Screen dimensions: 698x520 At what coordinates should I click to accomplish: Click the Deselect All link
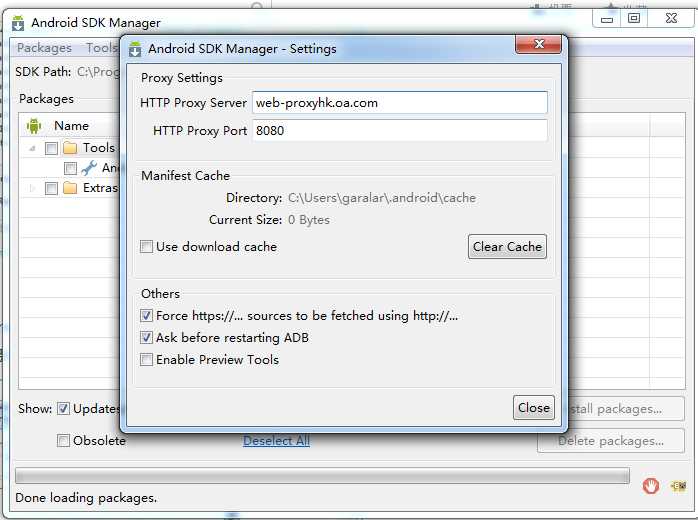[x=276, y=441]
